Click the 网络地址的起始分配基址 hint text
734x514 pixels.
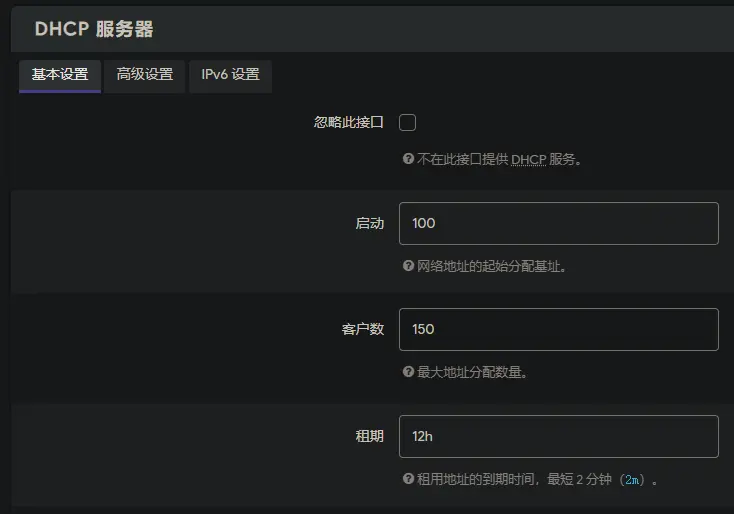492,266
